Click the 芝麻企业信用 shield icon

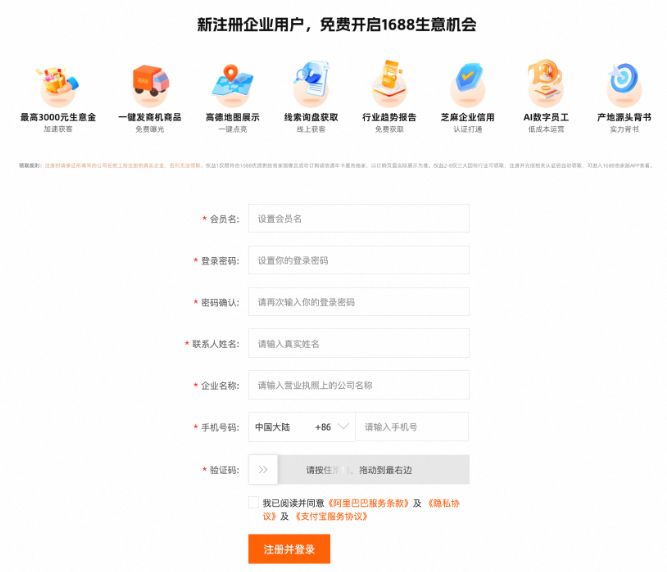tap(467, 85)
